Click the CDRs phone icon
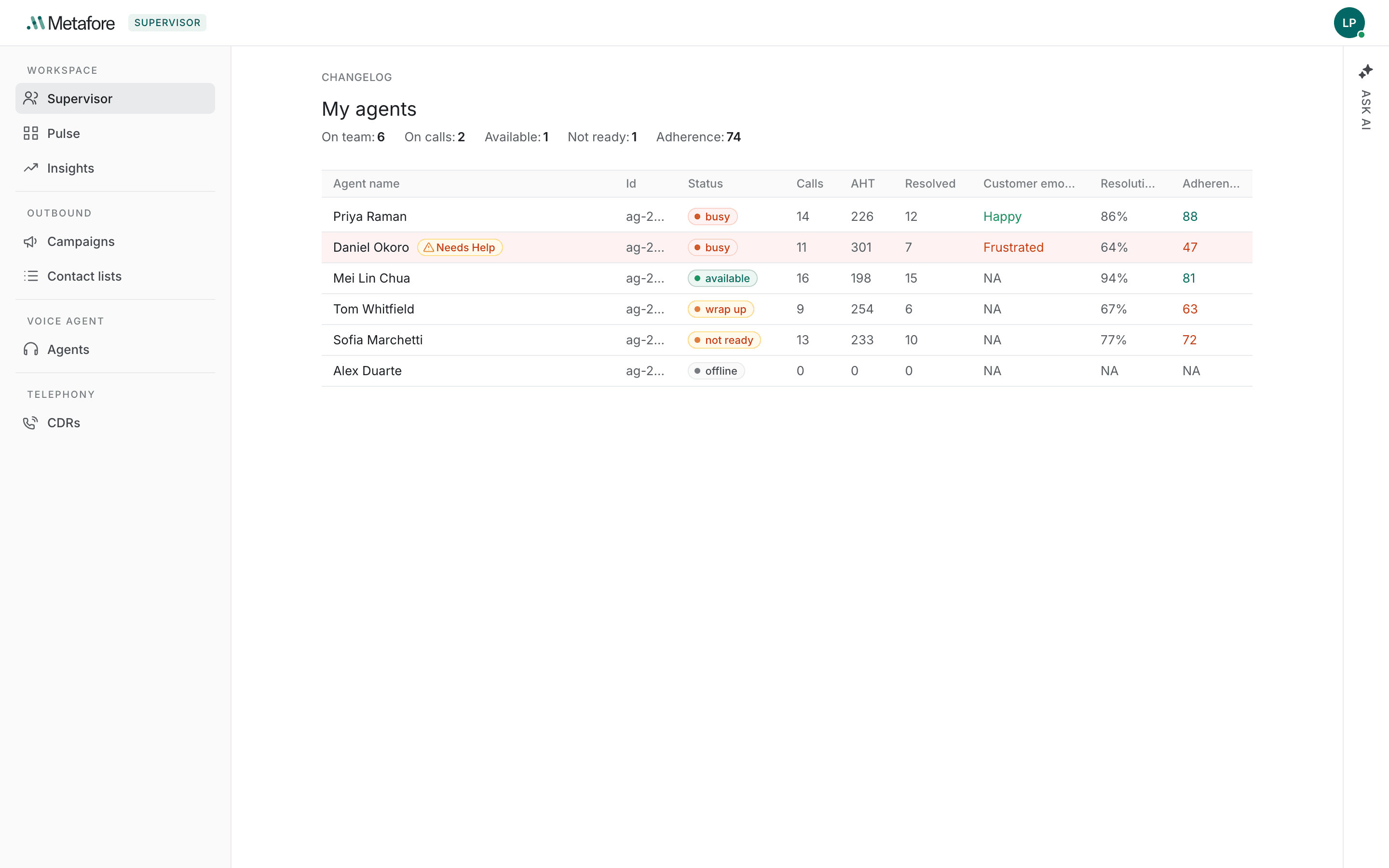Image resolution: width=1389 pixels, height=868 pixels. (31, 423)
